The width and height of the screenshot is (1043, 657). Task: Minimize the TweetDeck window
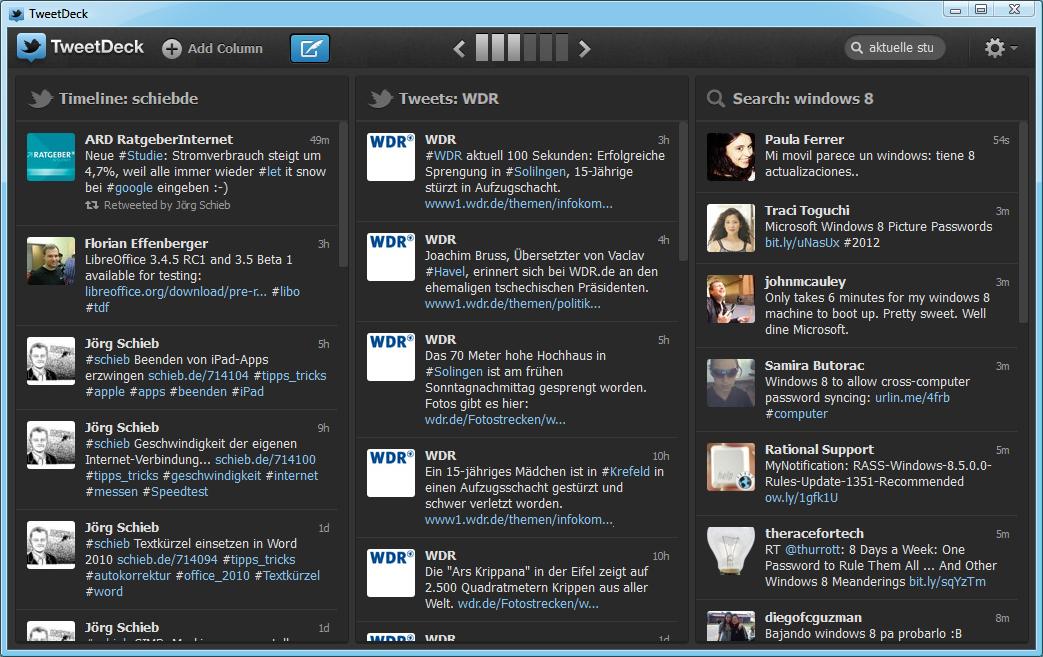[x=956, y=9]
